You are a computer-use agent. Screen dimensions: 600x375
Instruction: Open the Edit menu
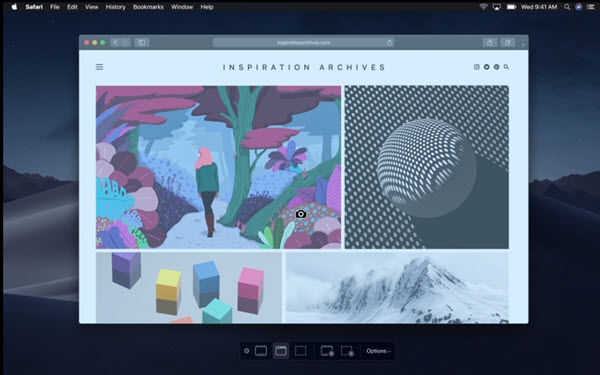tap(72, 7)
